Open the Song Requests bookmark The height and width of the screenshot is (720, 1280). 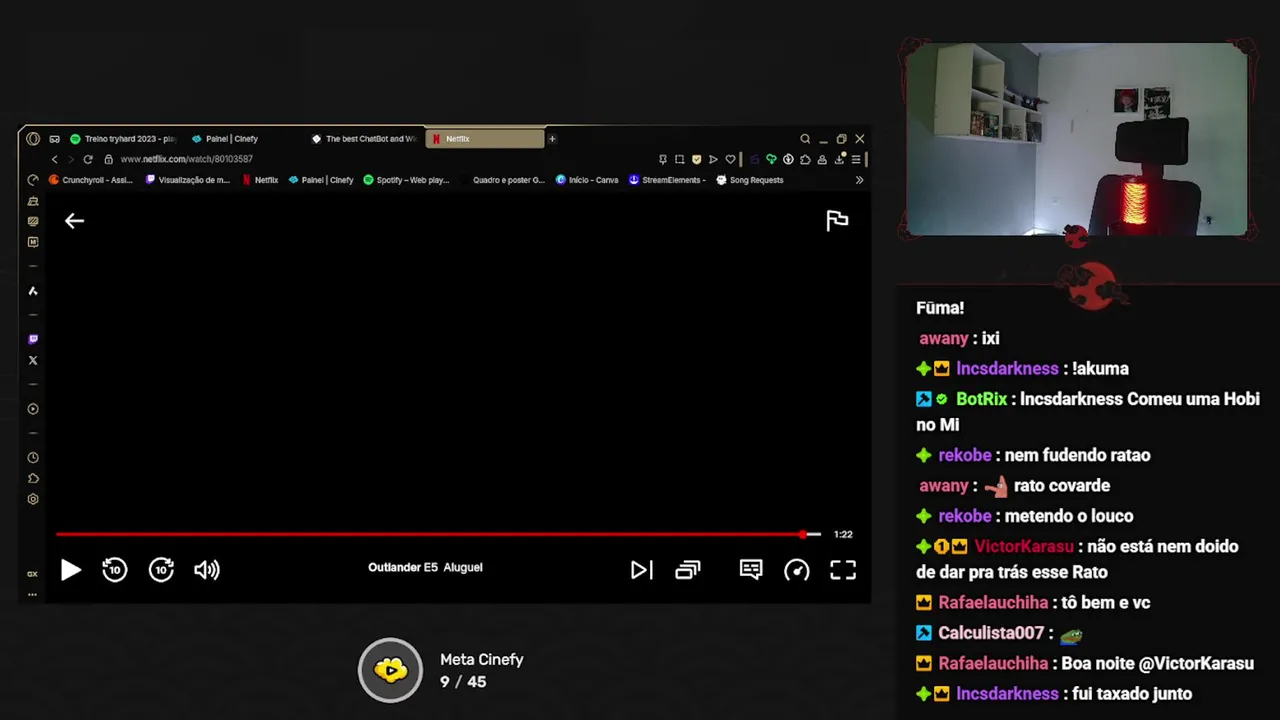point(750,180)
